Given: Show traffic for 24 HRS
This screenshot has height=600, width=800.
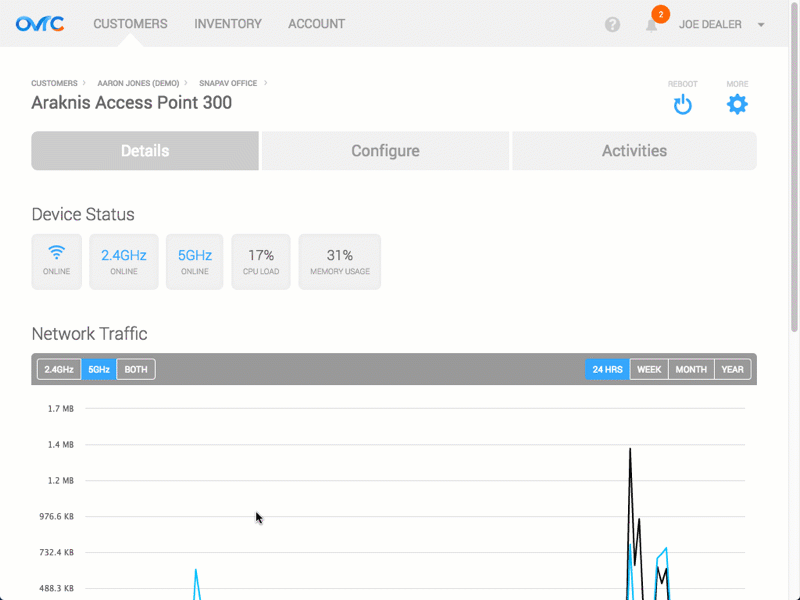Looking at the screenshot, I should pos(607,369).
